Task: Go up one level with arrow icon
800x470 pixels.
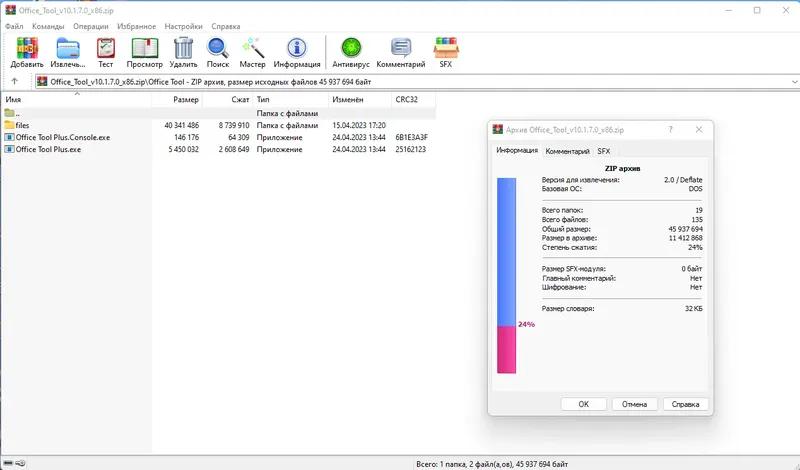Action: click(x=14, y=81)
